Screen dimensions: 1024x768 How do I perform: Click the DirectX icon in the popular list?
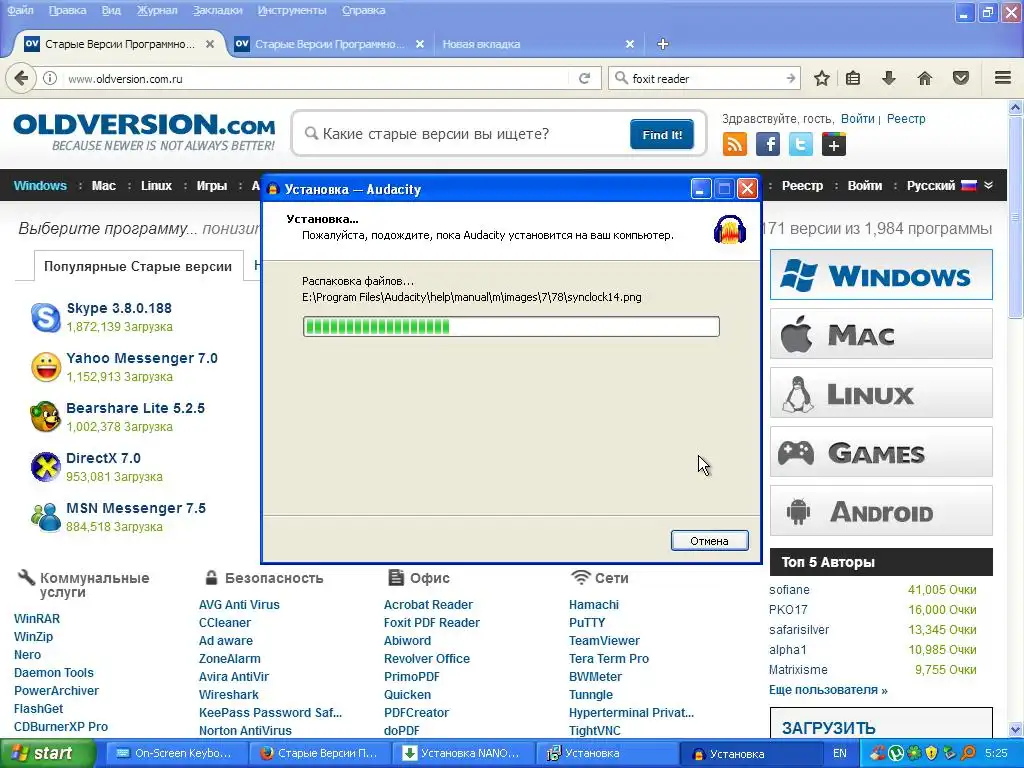(46, 467)
